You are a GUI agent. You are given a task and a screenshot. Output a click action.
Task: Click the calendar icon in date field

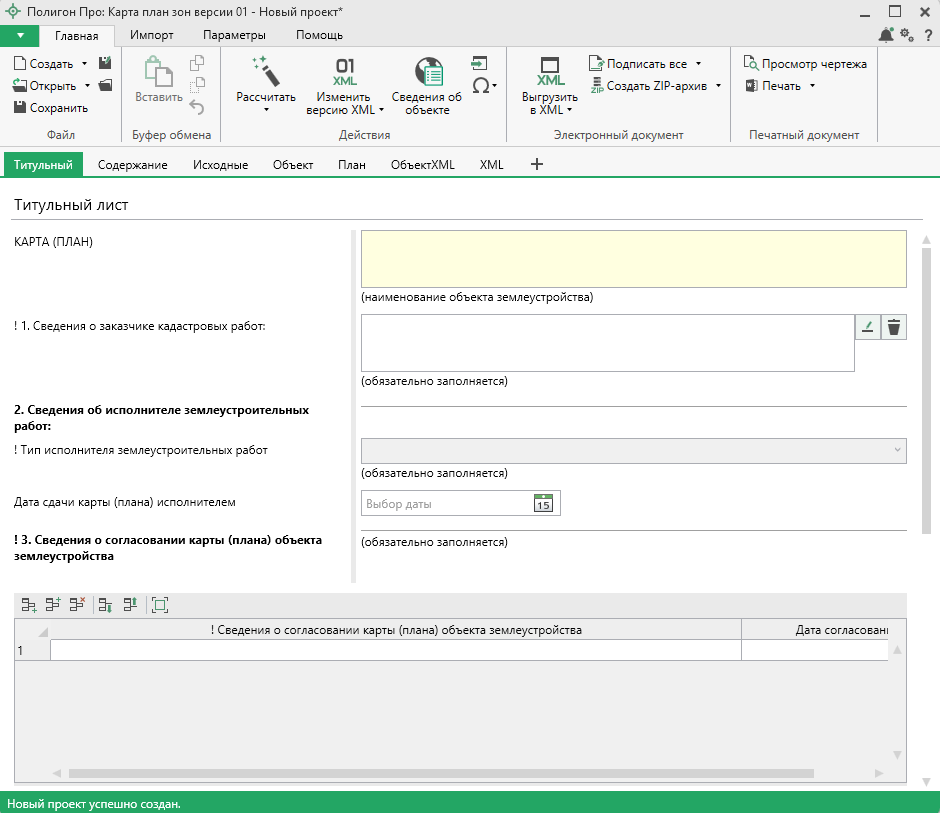(x=543, y=503)
